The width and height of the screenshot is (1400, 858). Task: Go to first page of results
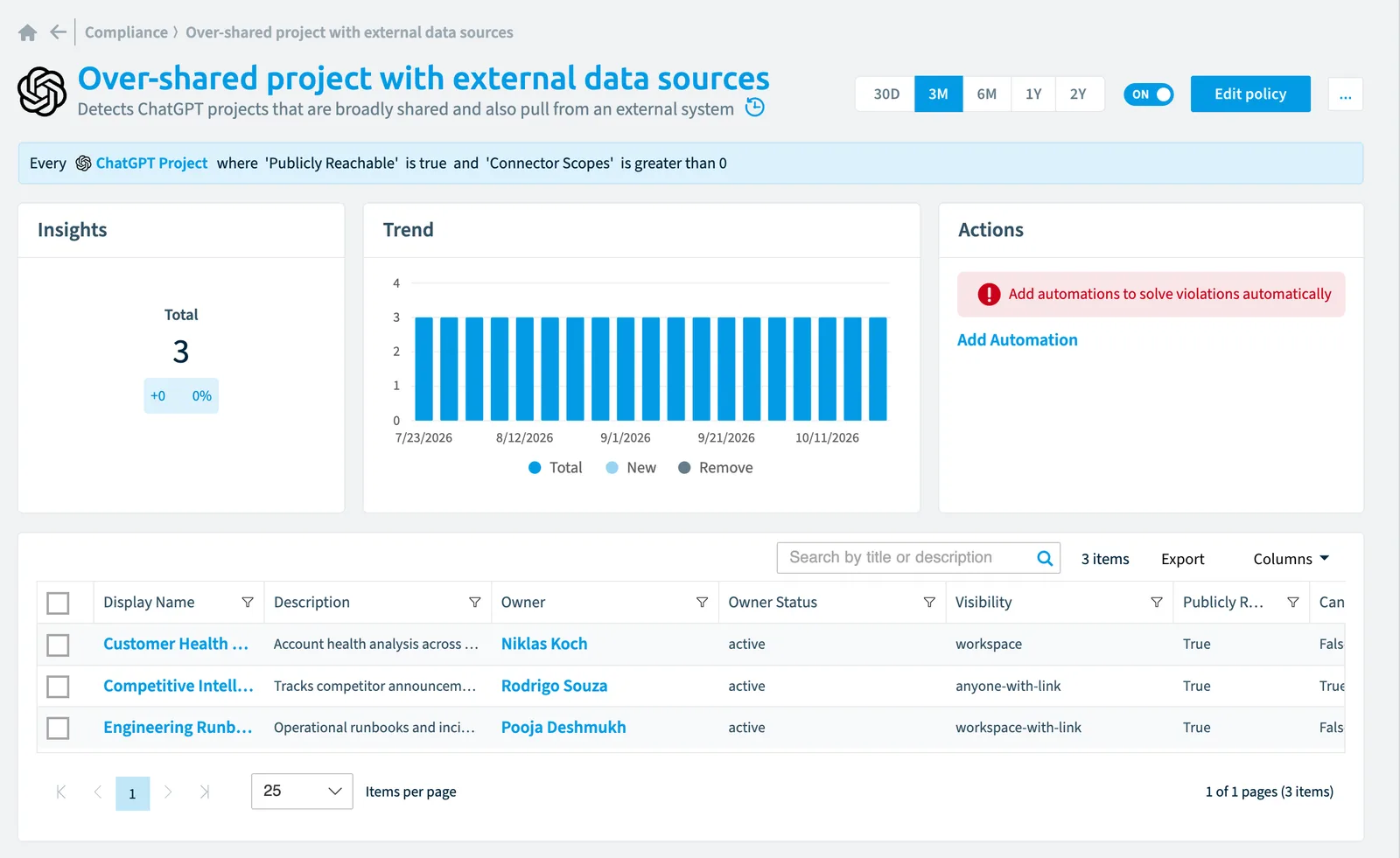(x=61, y=792)
